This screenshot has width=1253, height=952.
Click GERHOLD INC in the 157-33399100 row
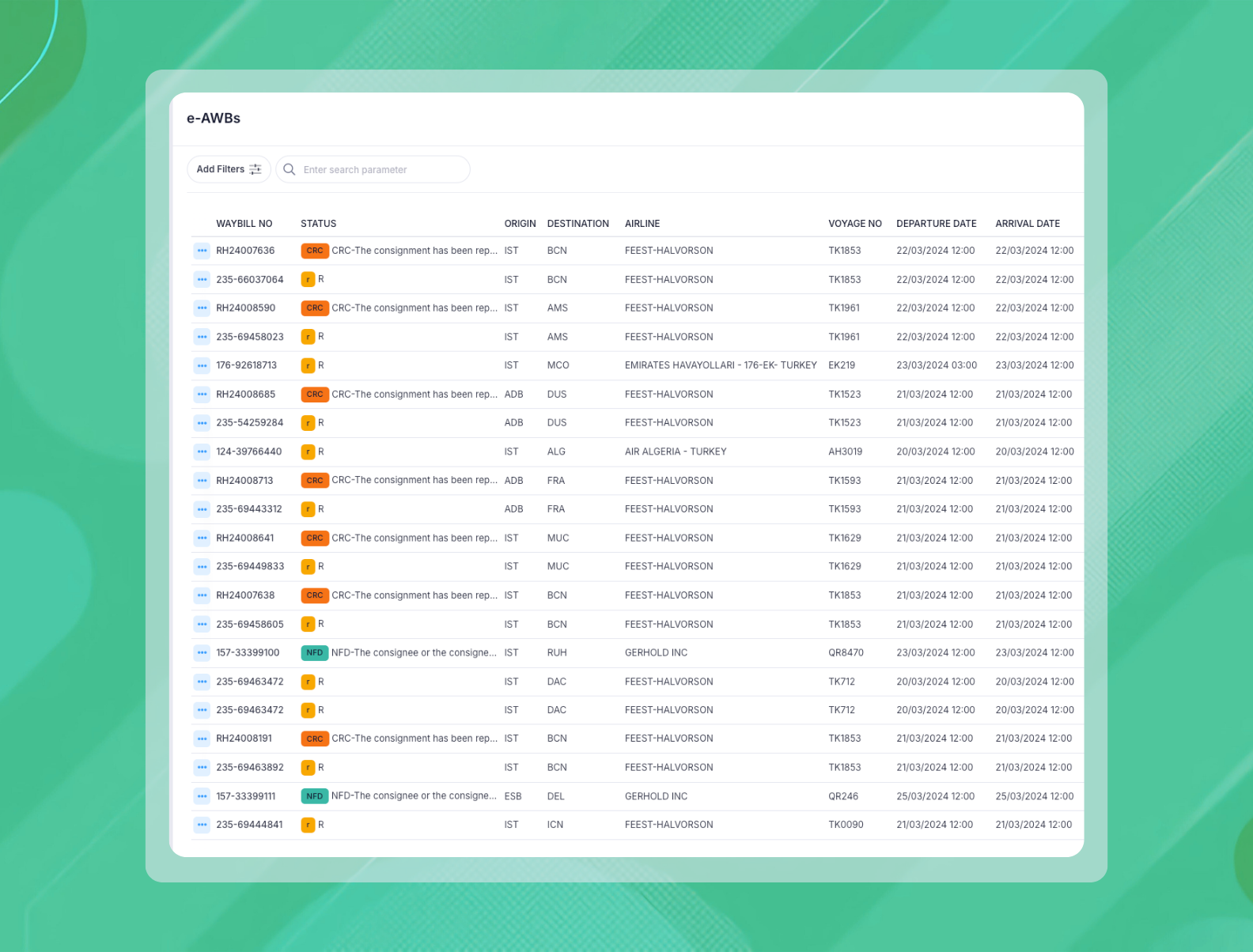[x=656, y=653]
